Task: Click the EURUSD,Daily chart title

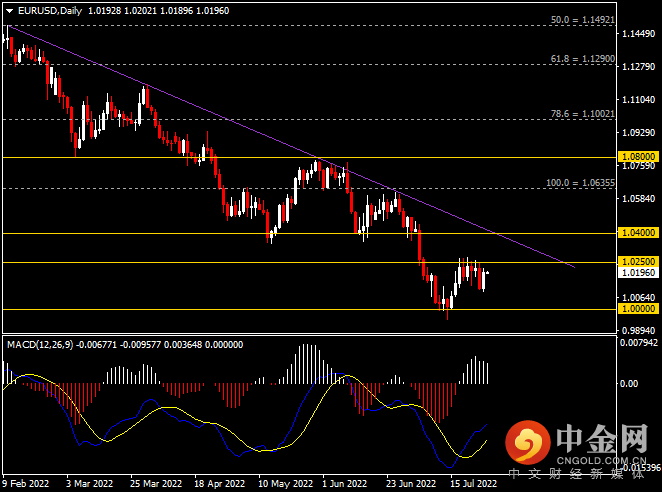Action: [50, 11]
